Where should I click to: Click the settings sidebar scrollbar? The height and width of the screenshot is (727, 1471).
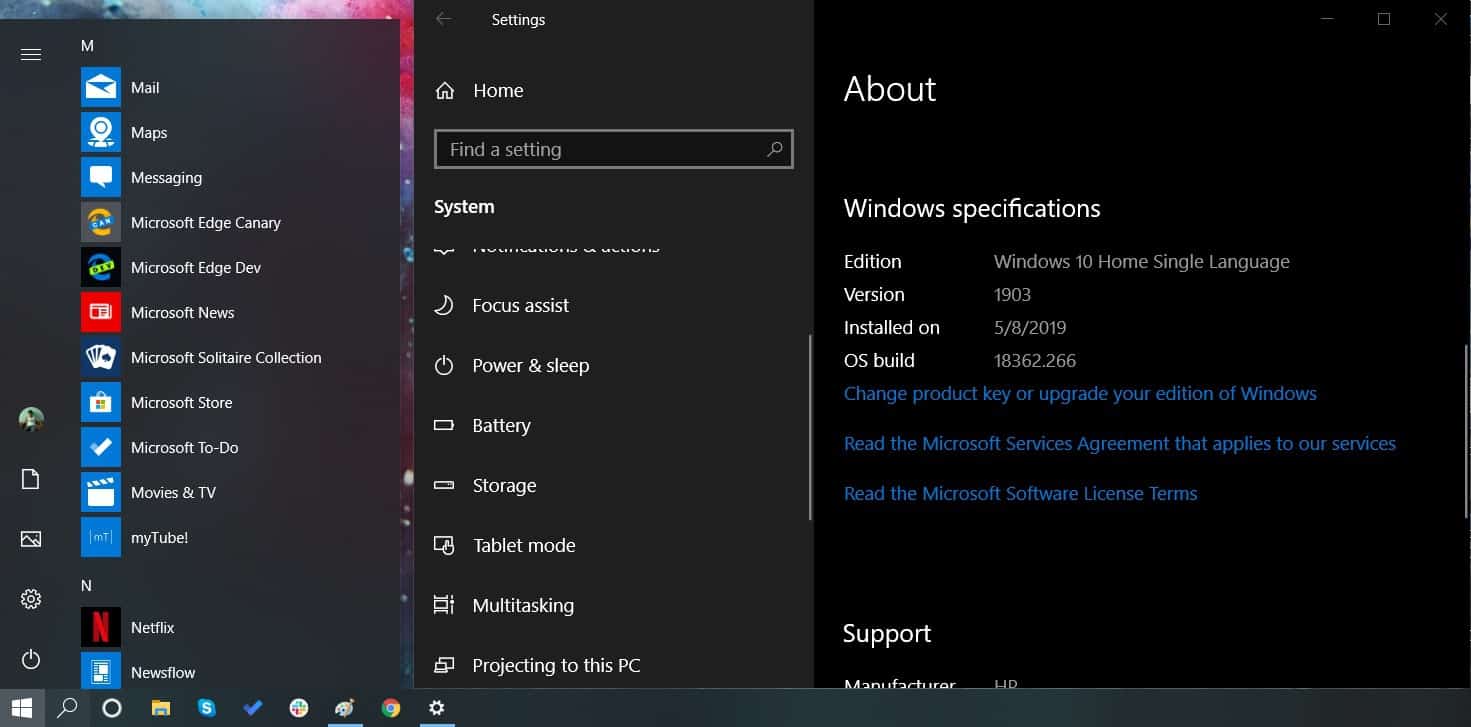tap(810, 427)
